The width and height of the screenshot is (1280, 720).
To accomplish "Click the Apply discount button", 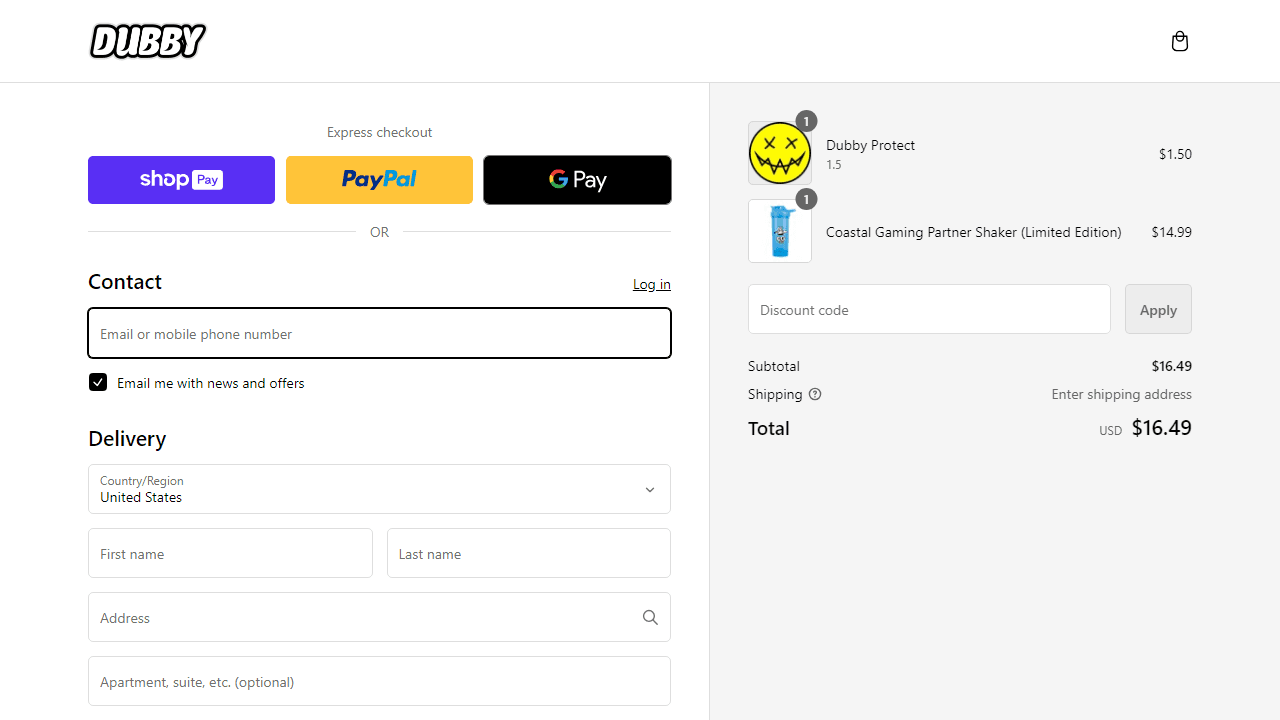I will point(1158,309).
